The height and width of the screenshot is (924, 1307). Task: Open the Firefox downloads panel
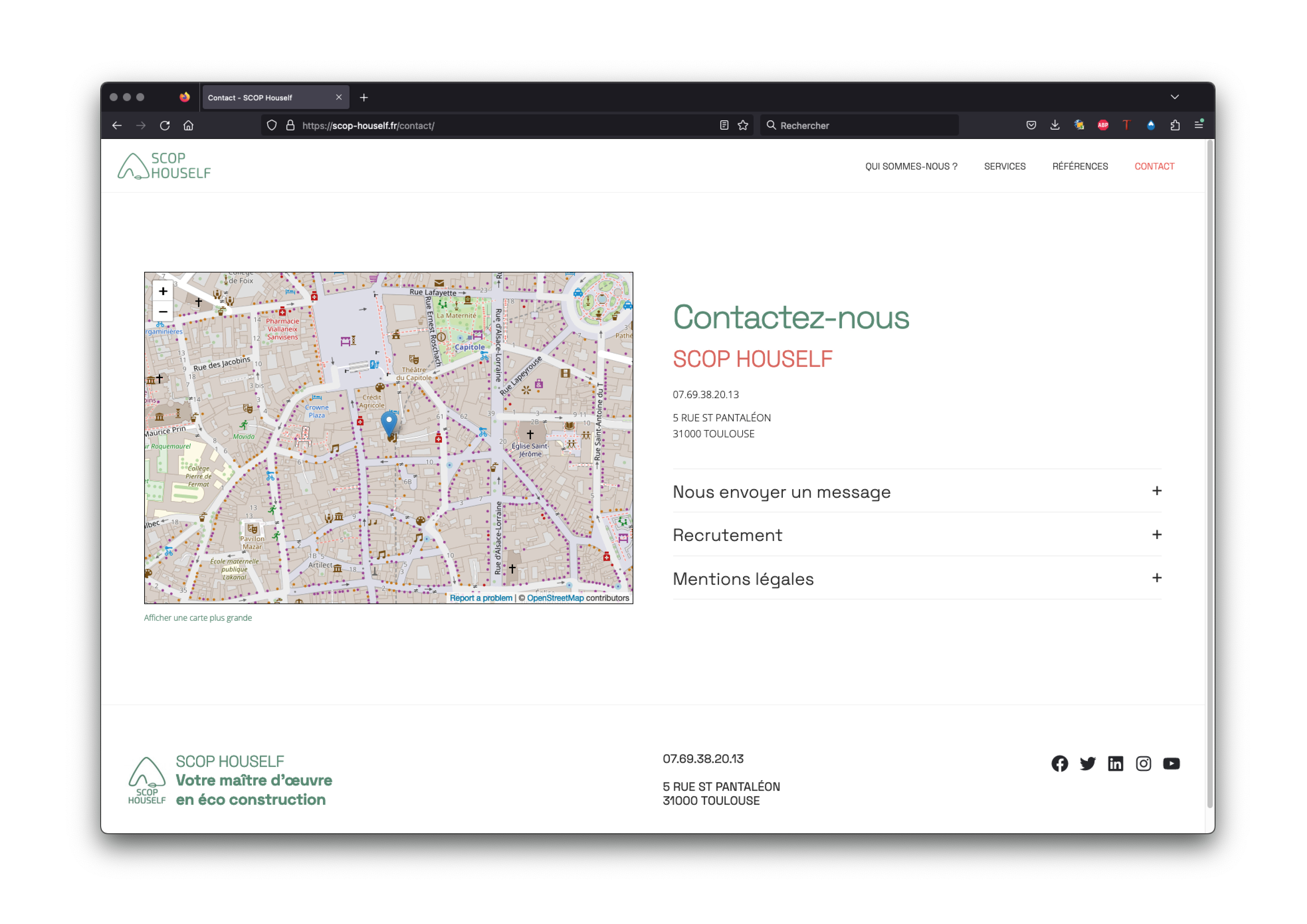pyautogui.click(x=1055, y=125)
